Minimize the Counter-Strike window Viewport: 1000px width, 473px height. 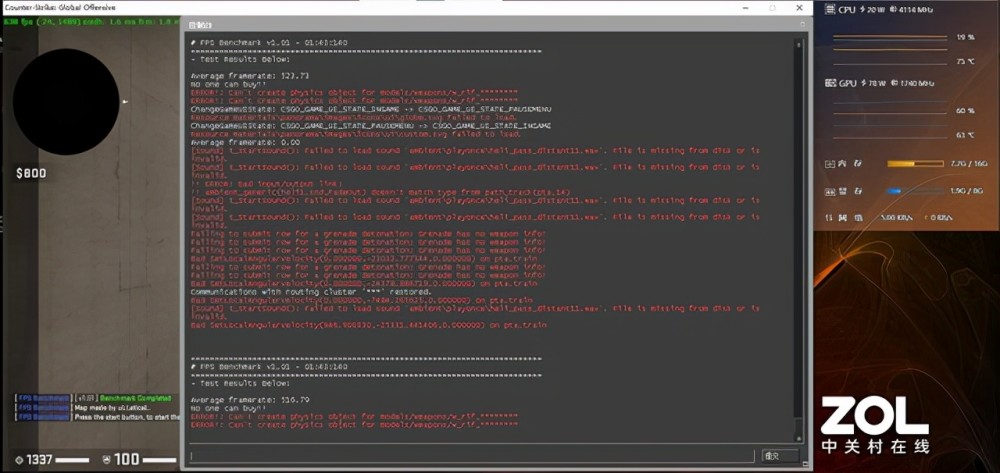tap(746, 8)
